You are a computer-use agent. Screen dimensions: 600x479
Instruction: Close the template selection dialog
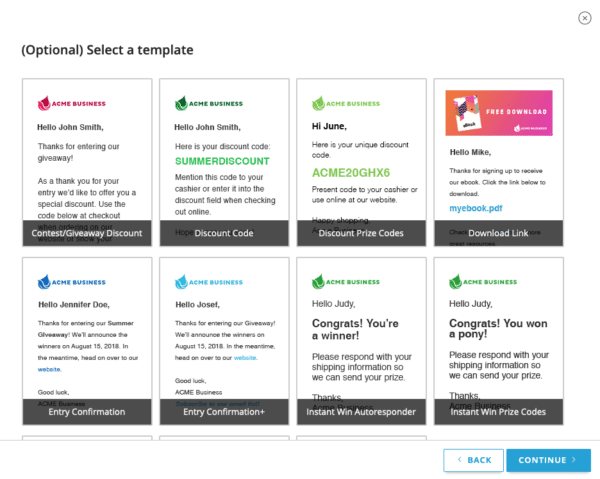[585, 17]
